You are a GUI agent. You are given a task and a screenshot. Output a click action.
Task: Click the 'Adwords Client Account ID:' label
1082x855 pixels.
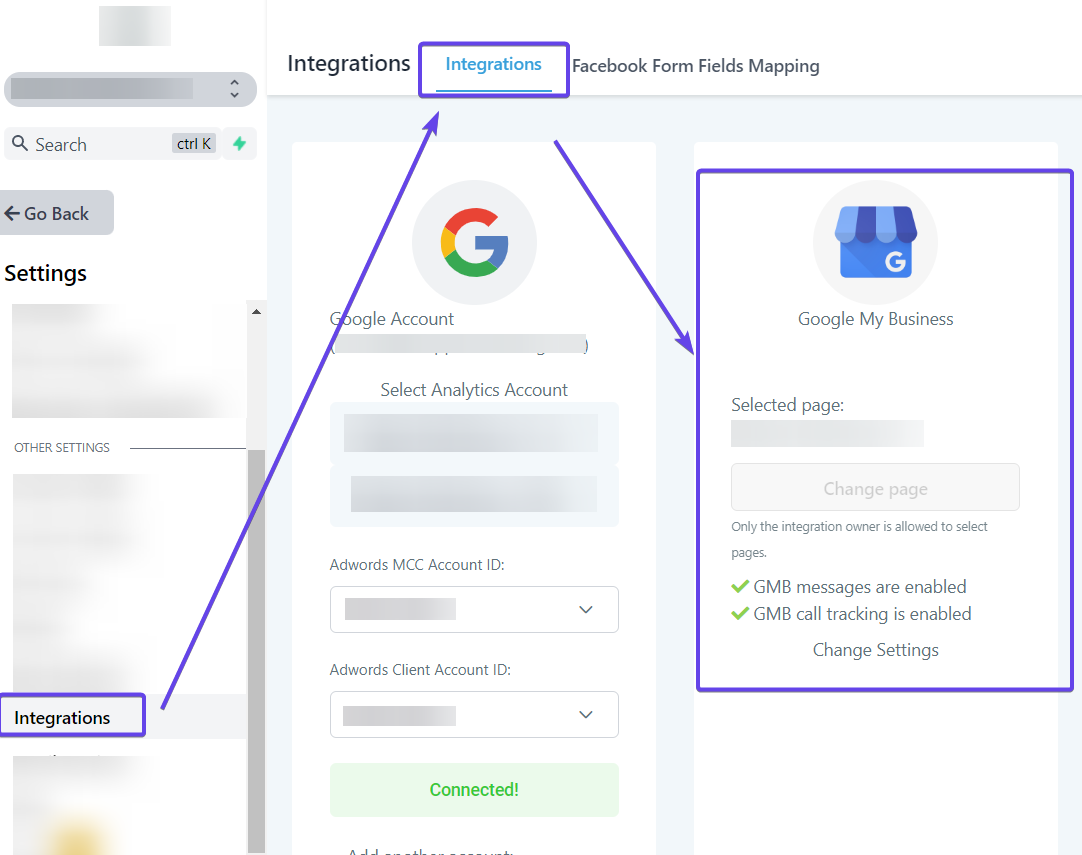[x=420, y=670]
